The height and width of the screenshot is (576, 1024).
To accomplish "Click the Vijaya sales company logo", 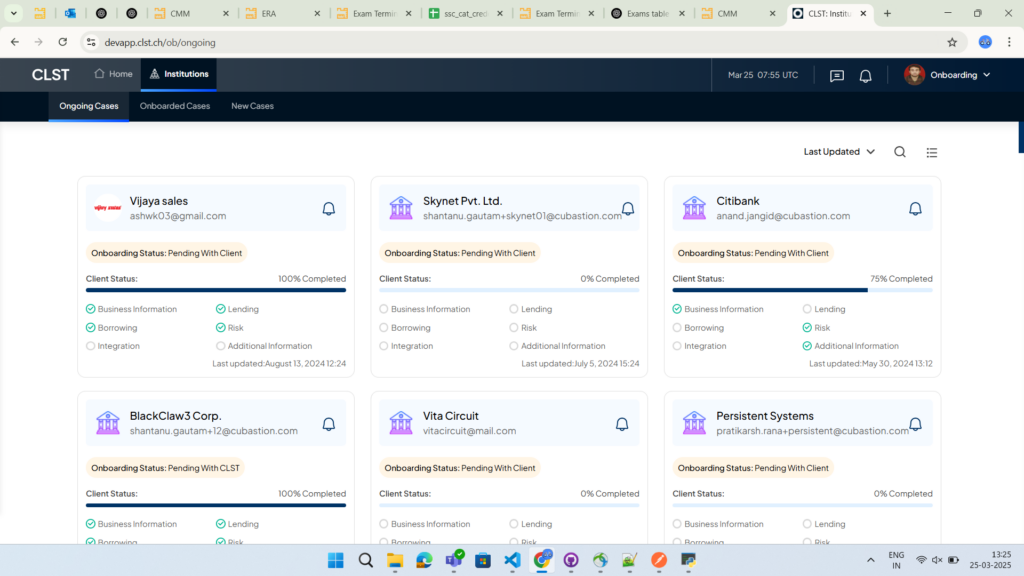I will (x=108, y=208).
